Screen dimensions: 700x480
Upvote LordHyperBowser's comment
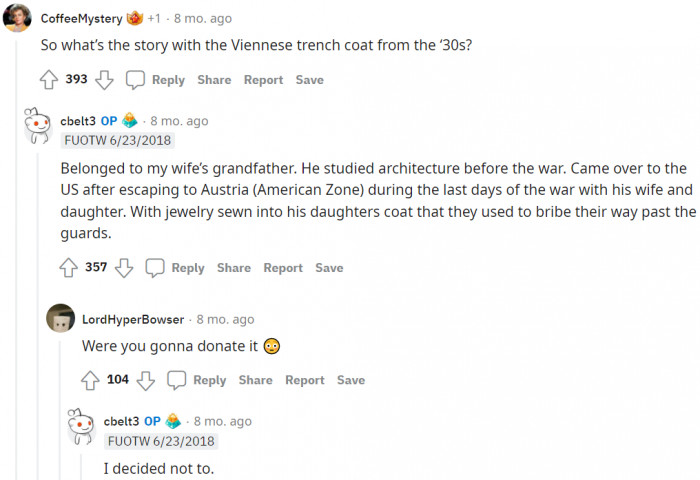coord(91,380)
